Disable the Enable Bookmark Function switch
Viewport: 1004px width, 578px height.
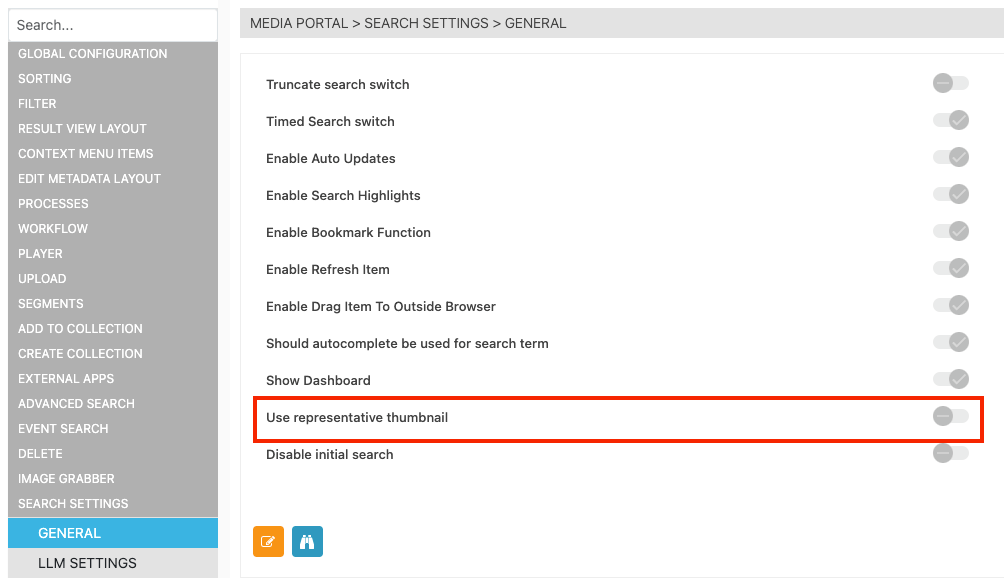coord(949,231)
